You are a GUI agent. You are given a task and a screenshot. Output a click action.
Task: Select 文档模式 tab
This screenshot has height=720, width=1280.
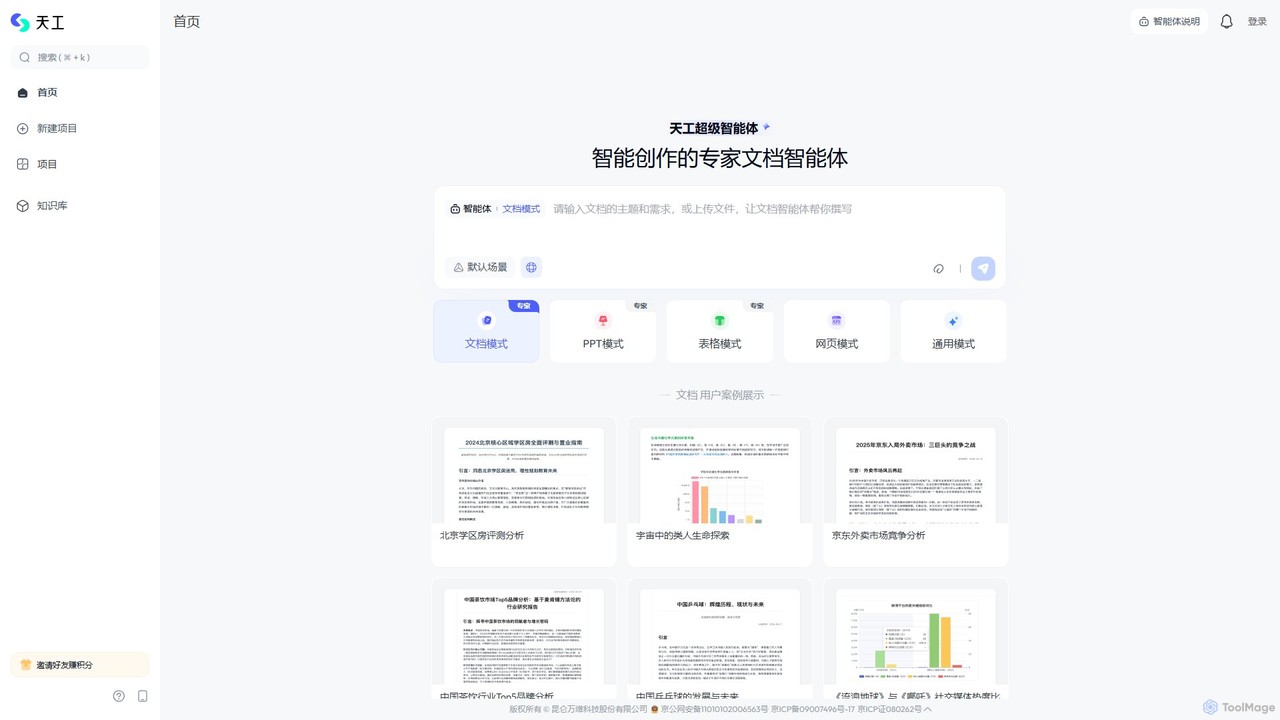[486, 331]
